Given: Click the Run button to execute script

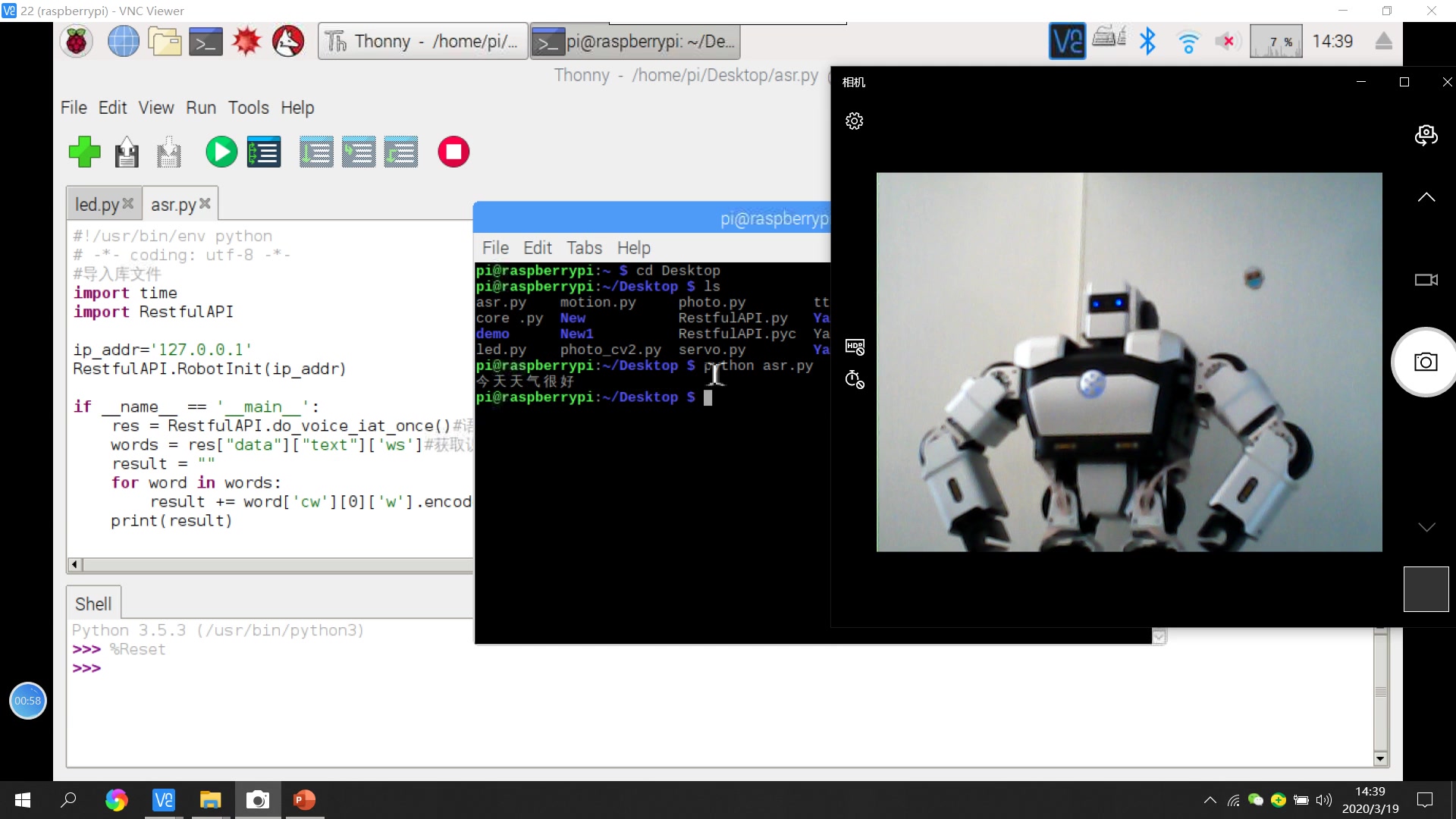Looking at the screenshot, I should pyautogui.click(x=219, y=152).
